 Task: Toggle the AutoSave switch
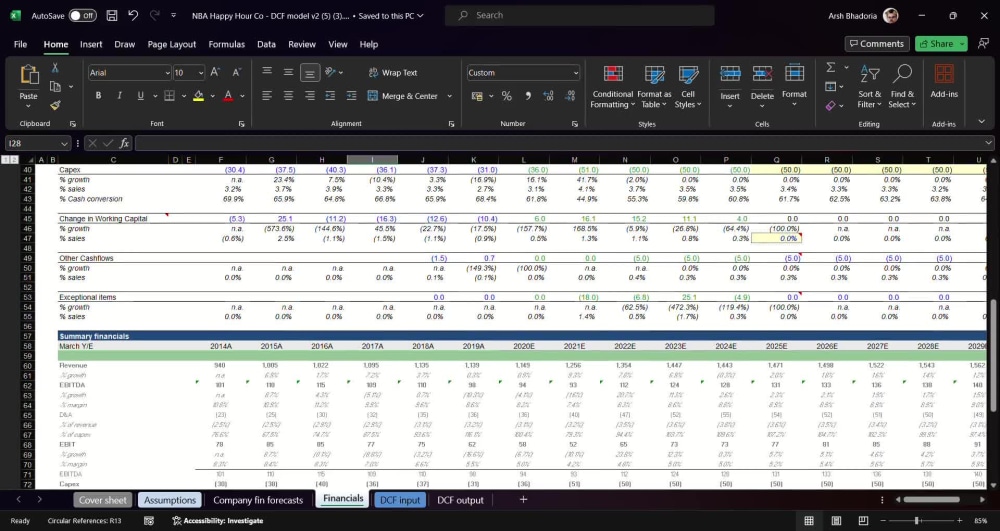(82, 15)
